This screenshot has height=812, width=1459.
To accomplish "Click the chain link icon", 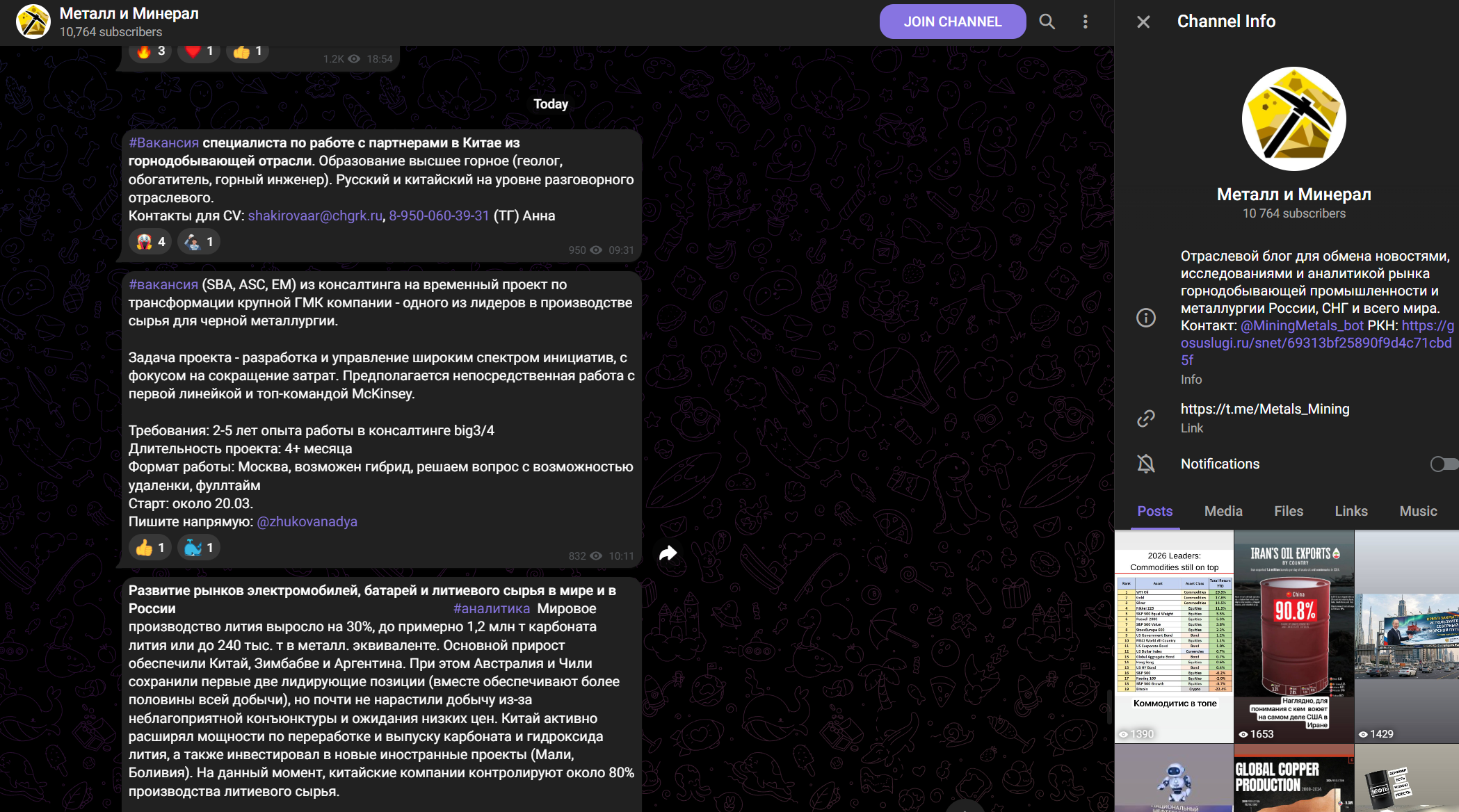I will click(x=1145, y=418).
